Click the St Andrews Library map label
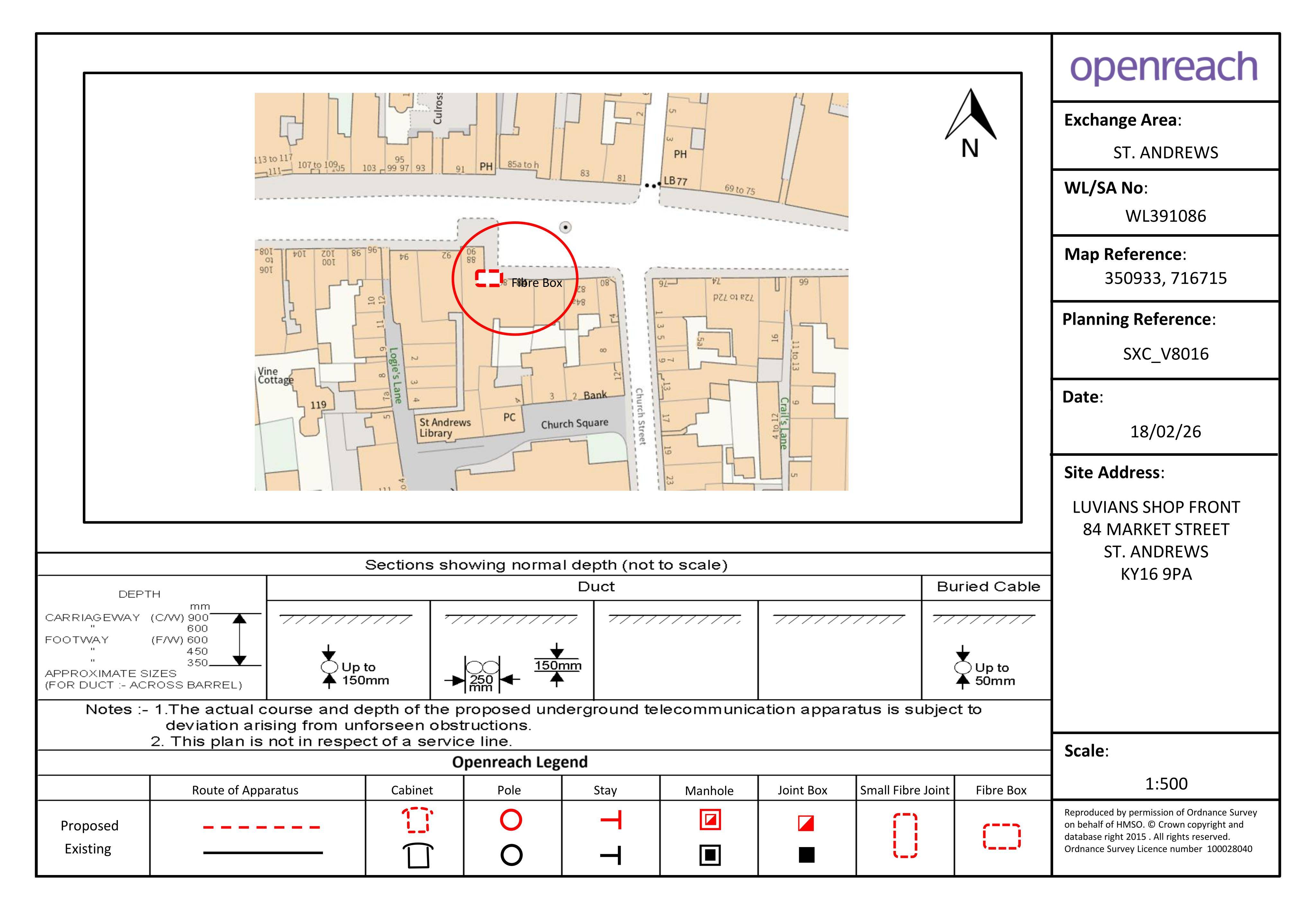Viewport: 1316px width, 911px height. tap(445, 428)
